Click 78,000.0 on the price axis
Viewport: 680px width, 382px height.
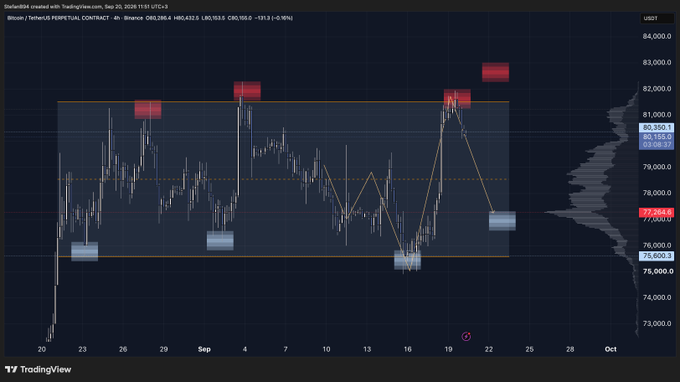(x=657, y=193)
